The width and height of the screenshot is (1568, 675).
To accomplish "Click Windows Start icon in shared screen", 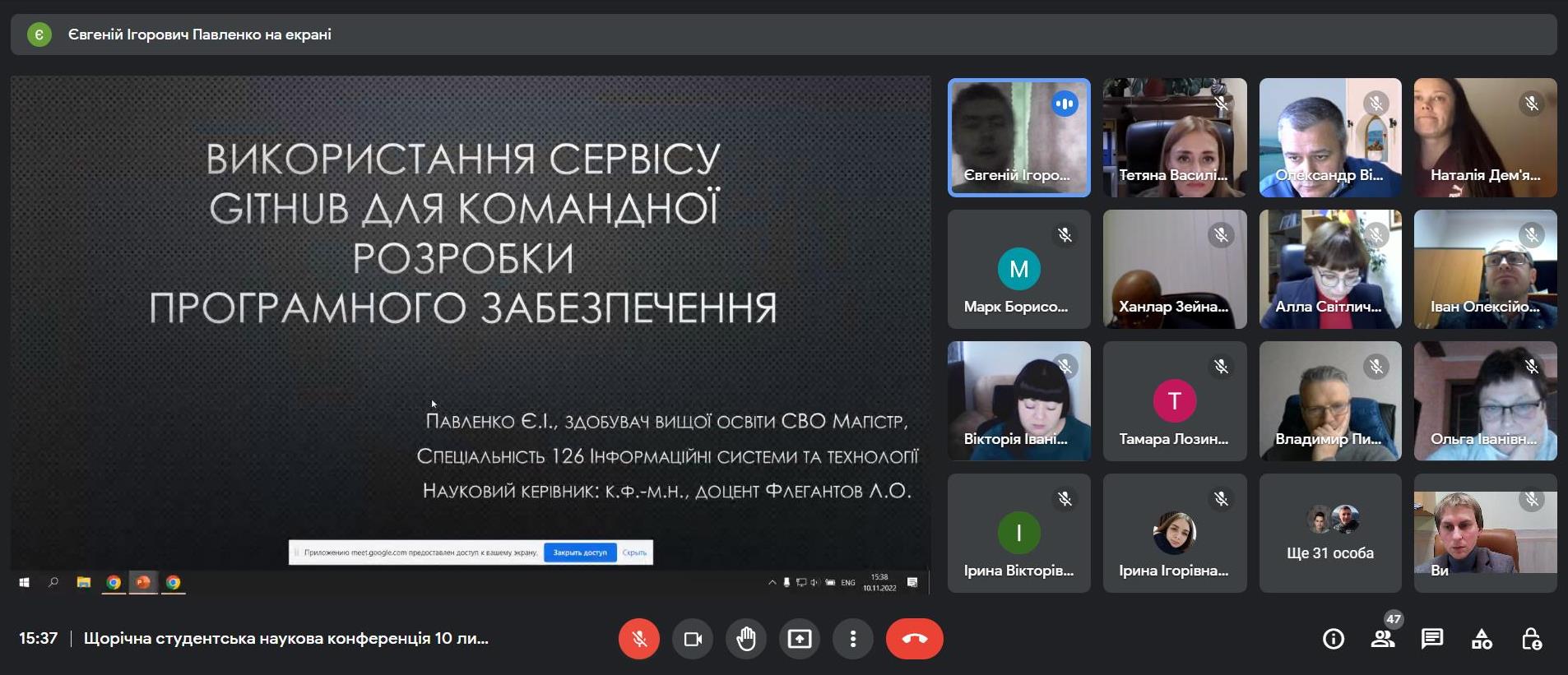I will pyautogui.click(x=25, y=582).
